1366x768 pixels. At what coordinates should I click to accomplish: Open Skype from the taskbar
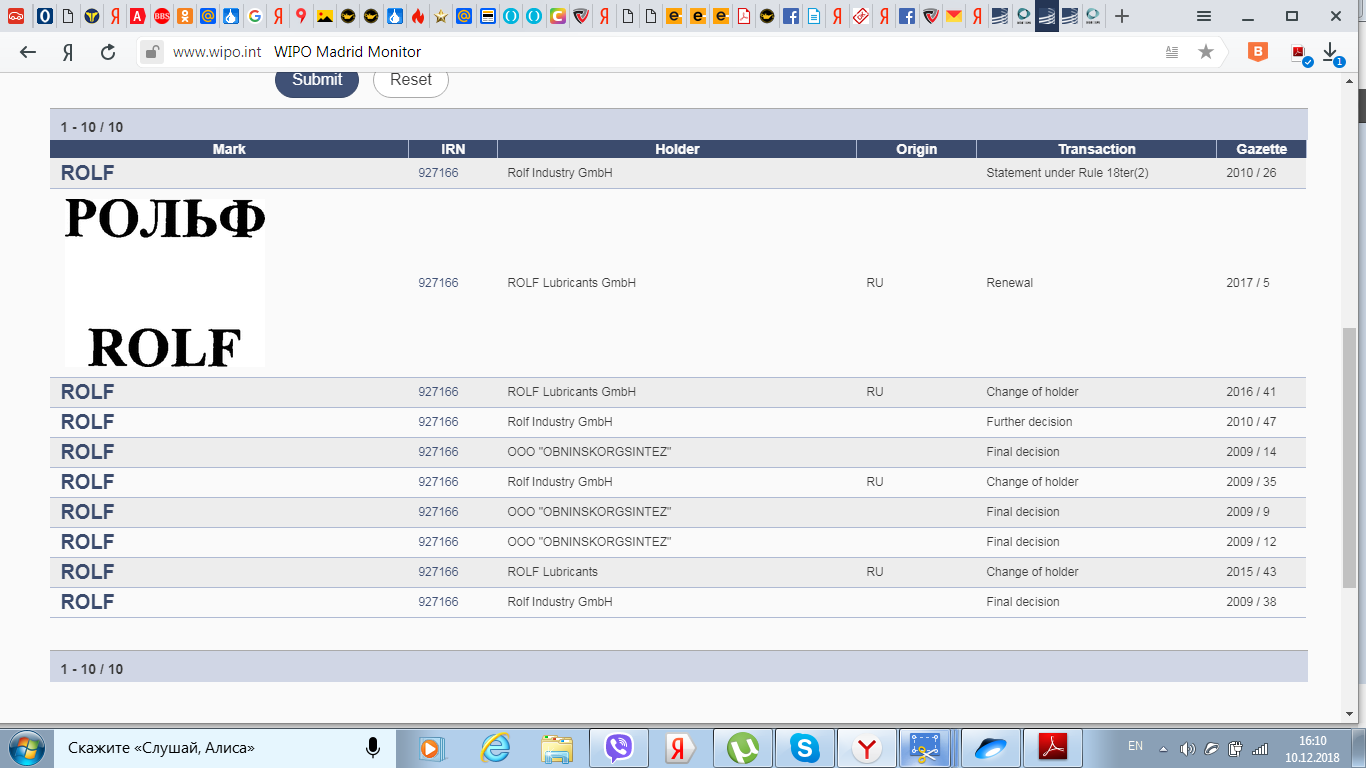805,748
